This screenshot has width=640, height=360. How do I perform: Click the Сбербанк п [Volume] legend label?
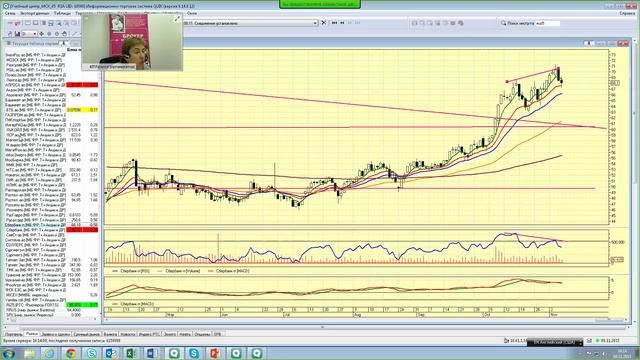[x=182, y=271]
